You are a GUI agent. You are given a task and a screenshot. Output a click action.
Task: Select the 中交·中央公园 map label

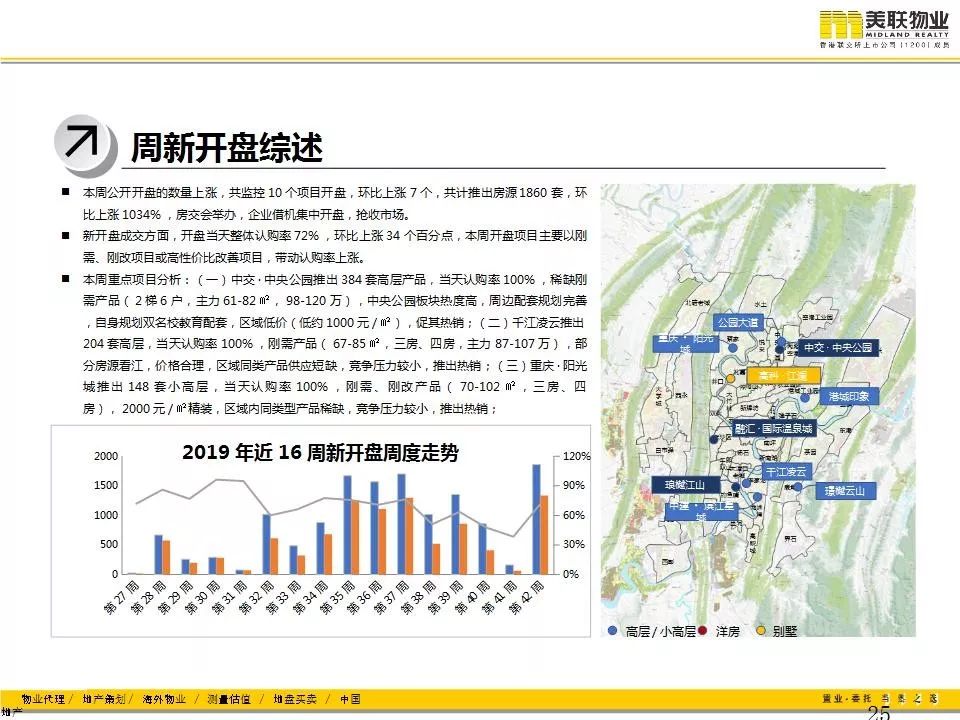tap(838, 347)
